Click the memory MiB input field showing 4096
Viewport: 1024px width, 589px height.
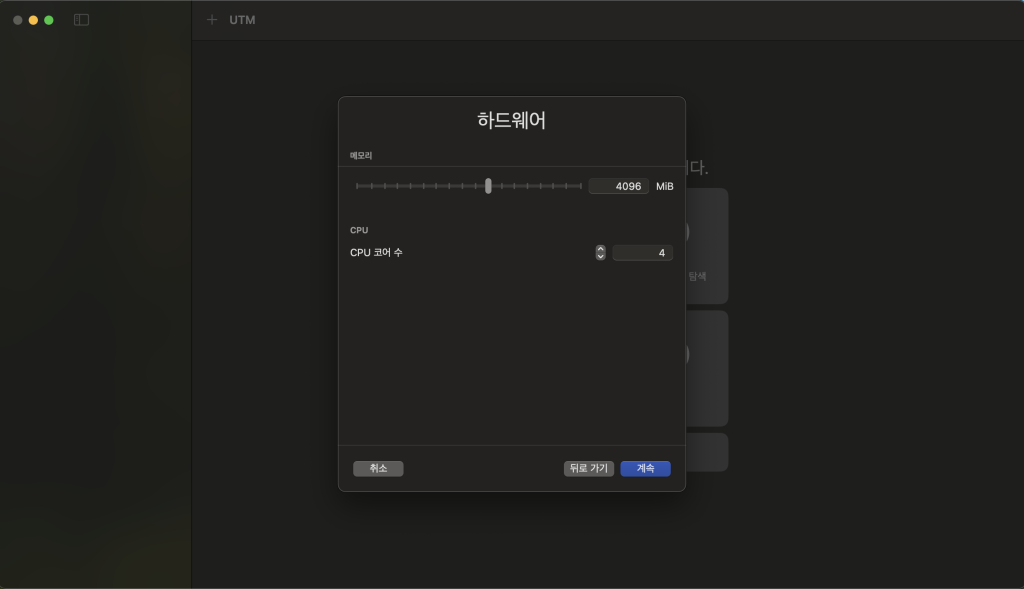click(618, 186)
